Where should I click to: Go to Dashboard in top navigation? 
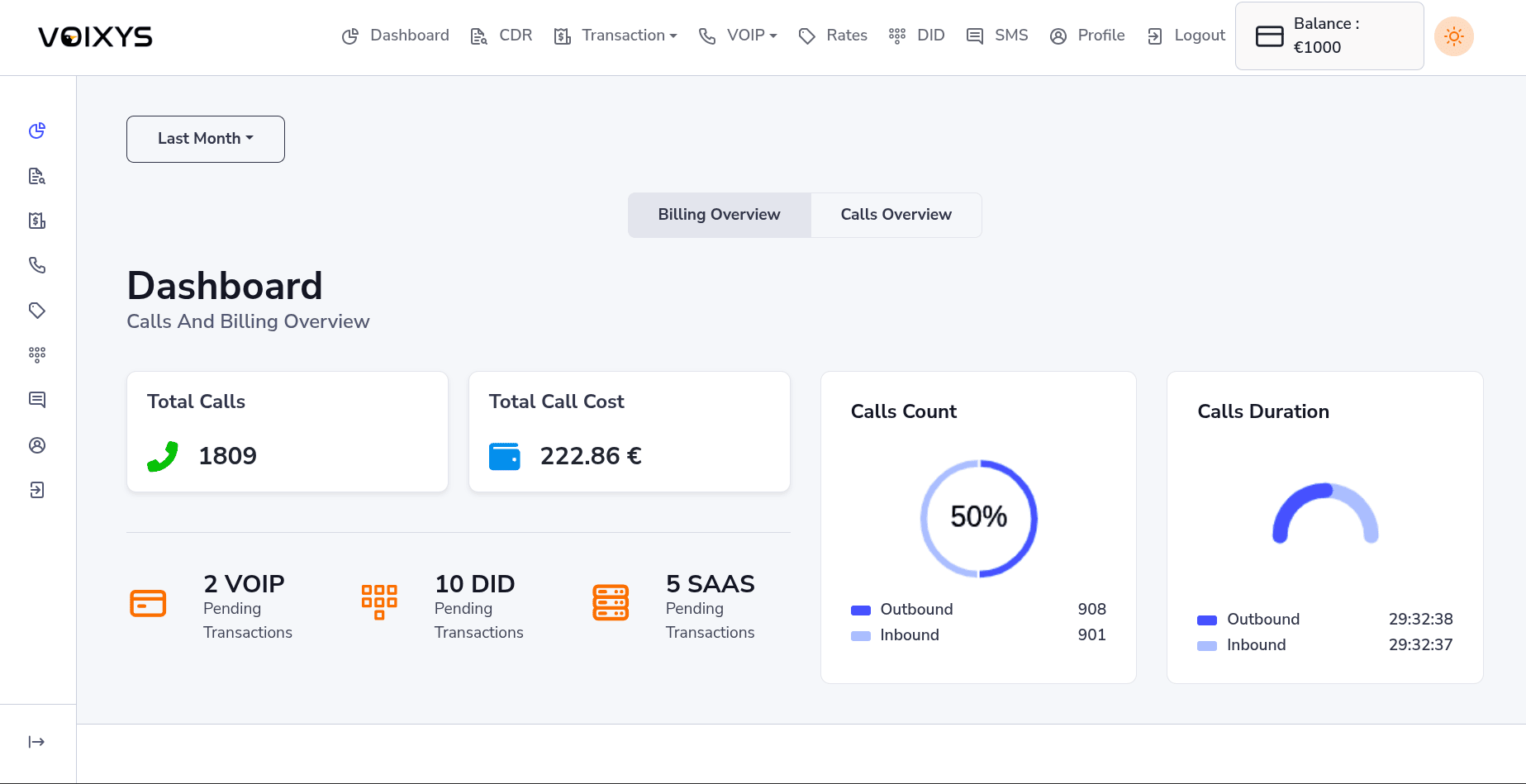[x=396, y=36]
